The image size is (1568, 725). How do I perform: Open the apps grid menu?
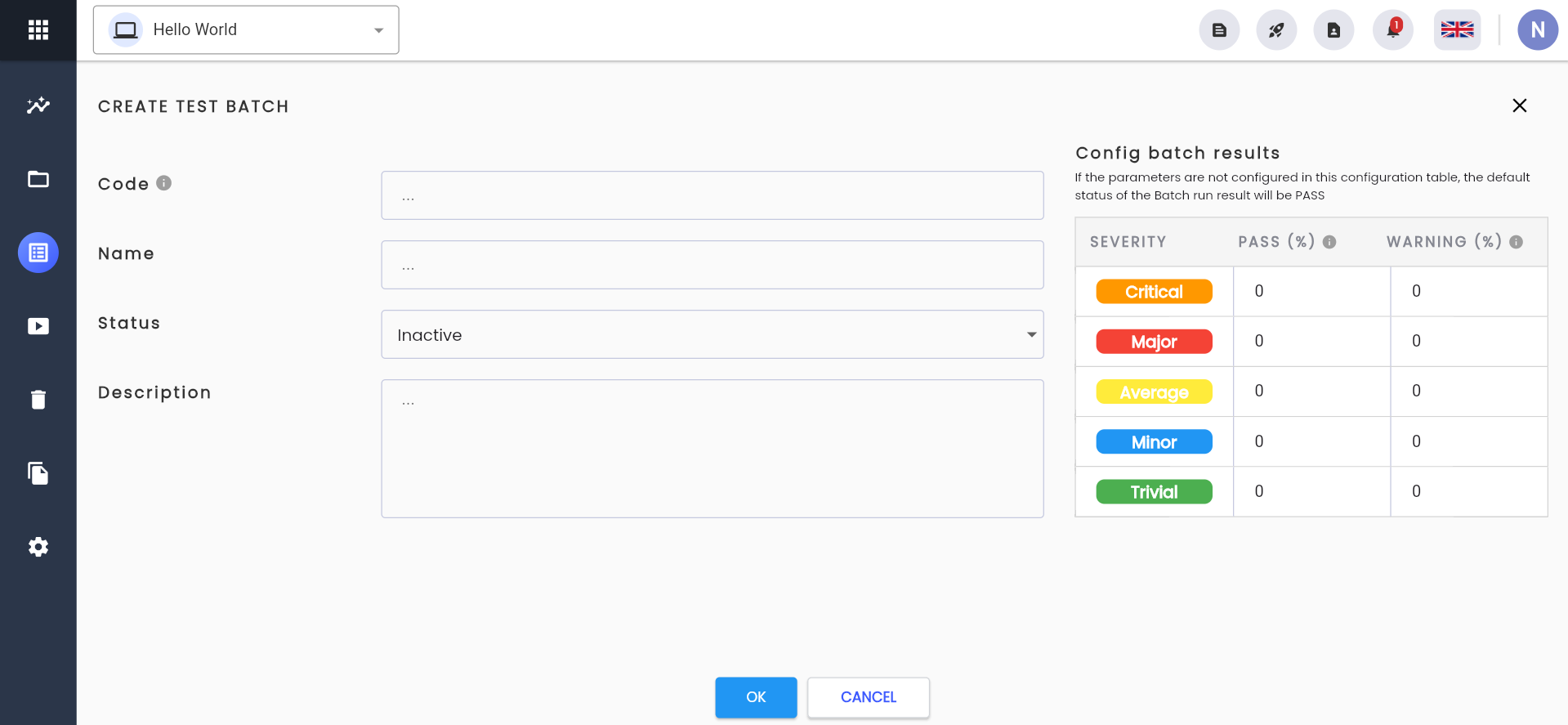tap(38, 30)
